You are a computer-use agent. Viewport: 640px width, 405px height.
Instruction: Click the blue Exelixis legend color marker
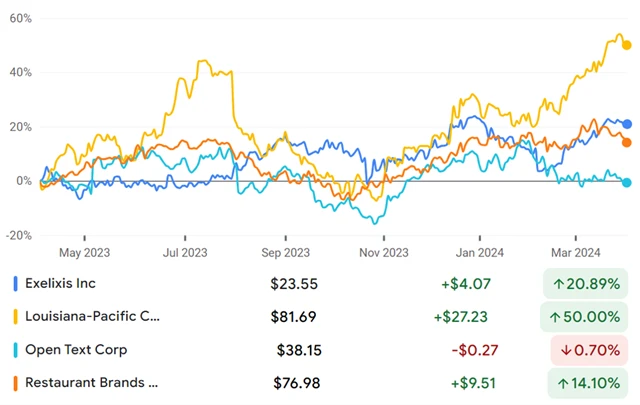coord(14,283)
